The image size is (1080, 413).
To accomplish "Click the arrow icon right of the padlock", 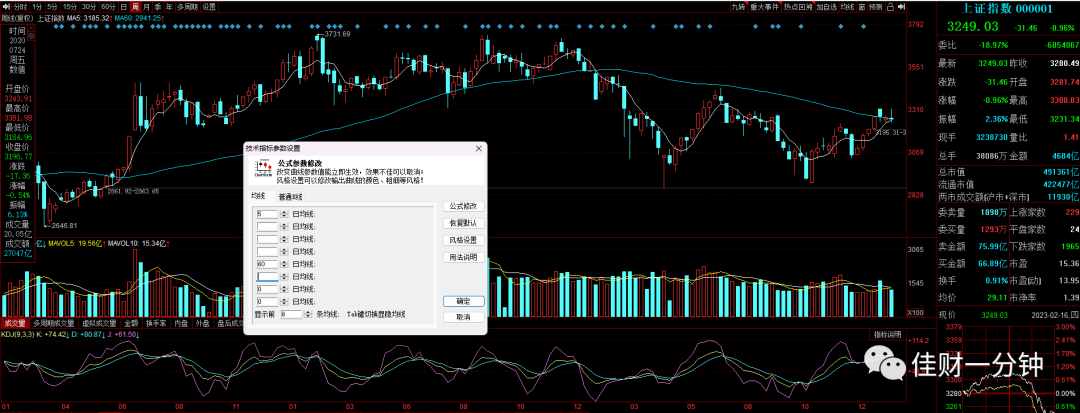I will coord(902,6).
